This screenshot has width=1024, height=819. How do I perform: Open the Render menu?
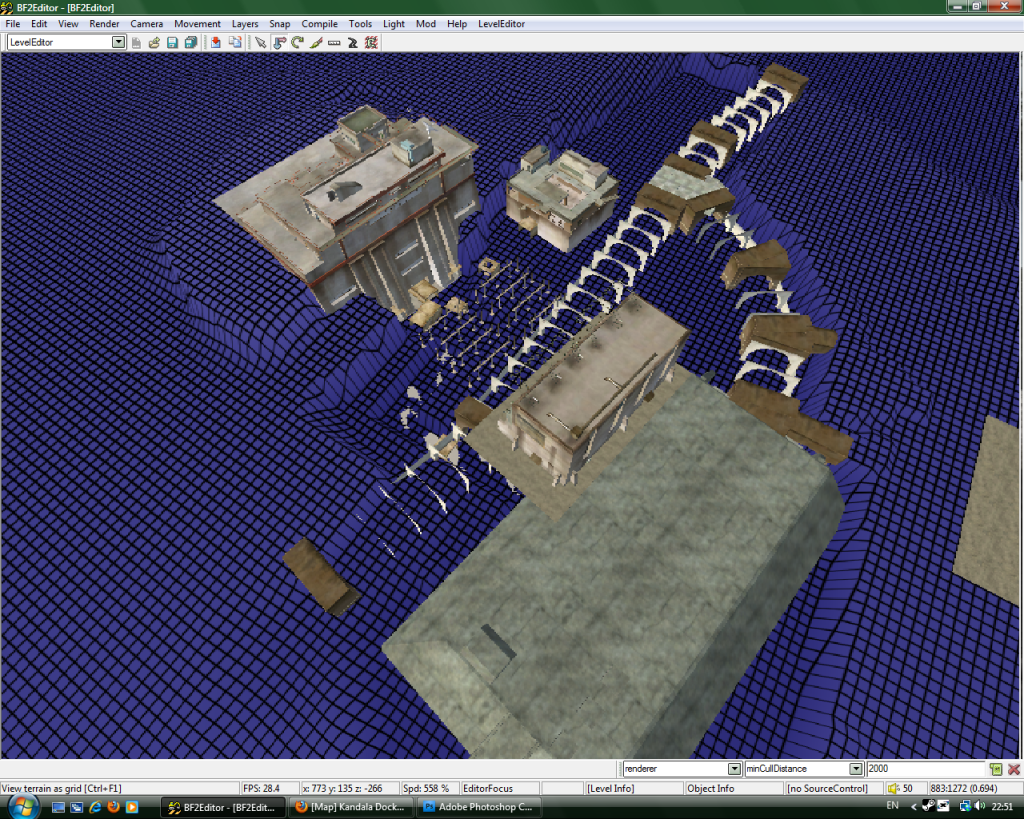click(104, 24)
